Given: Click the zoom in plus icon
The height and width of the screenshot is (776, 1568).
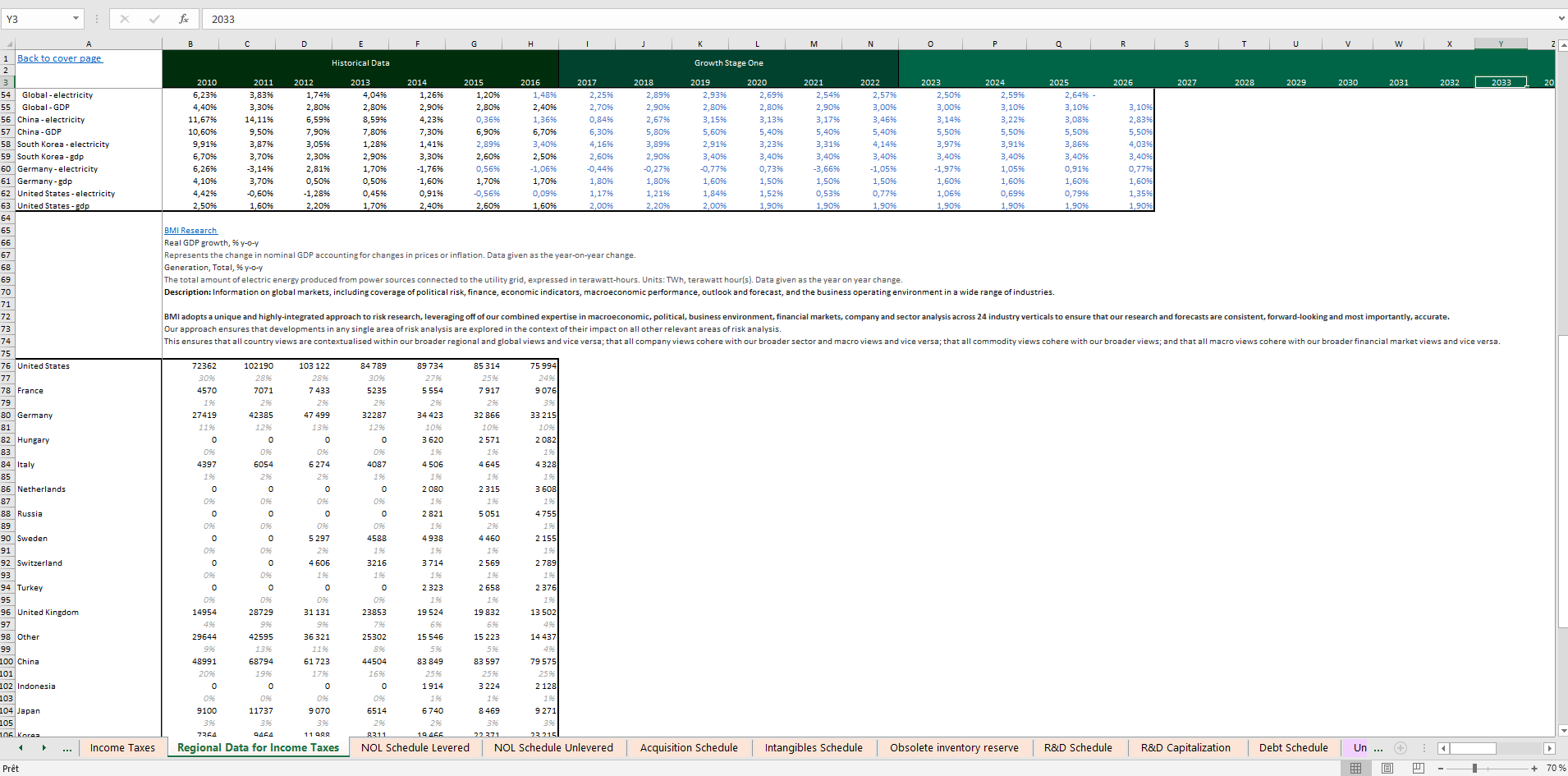Looking at the screenshot, I should 1534,769.
